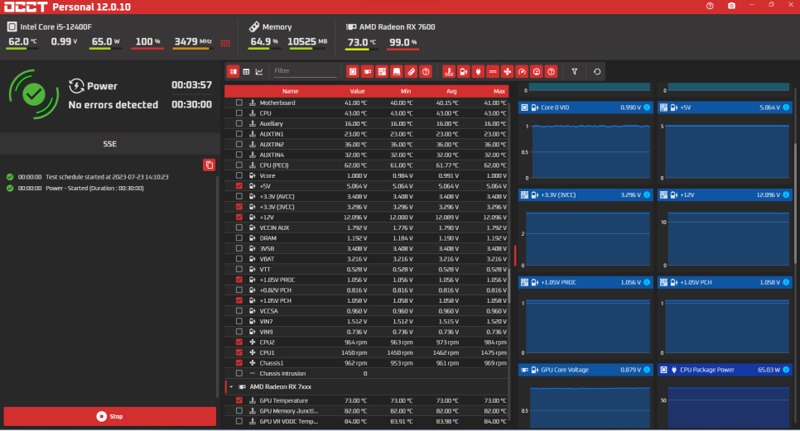Toggle the fan sensor type filter
Screen dimensions: 800x431
507,71
